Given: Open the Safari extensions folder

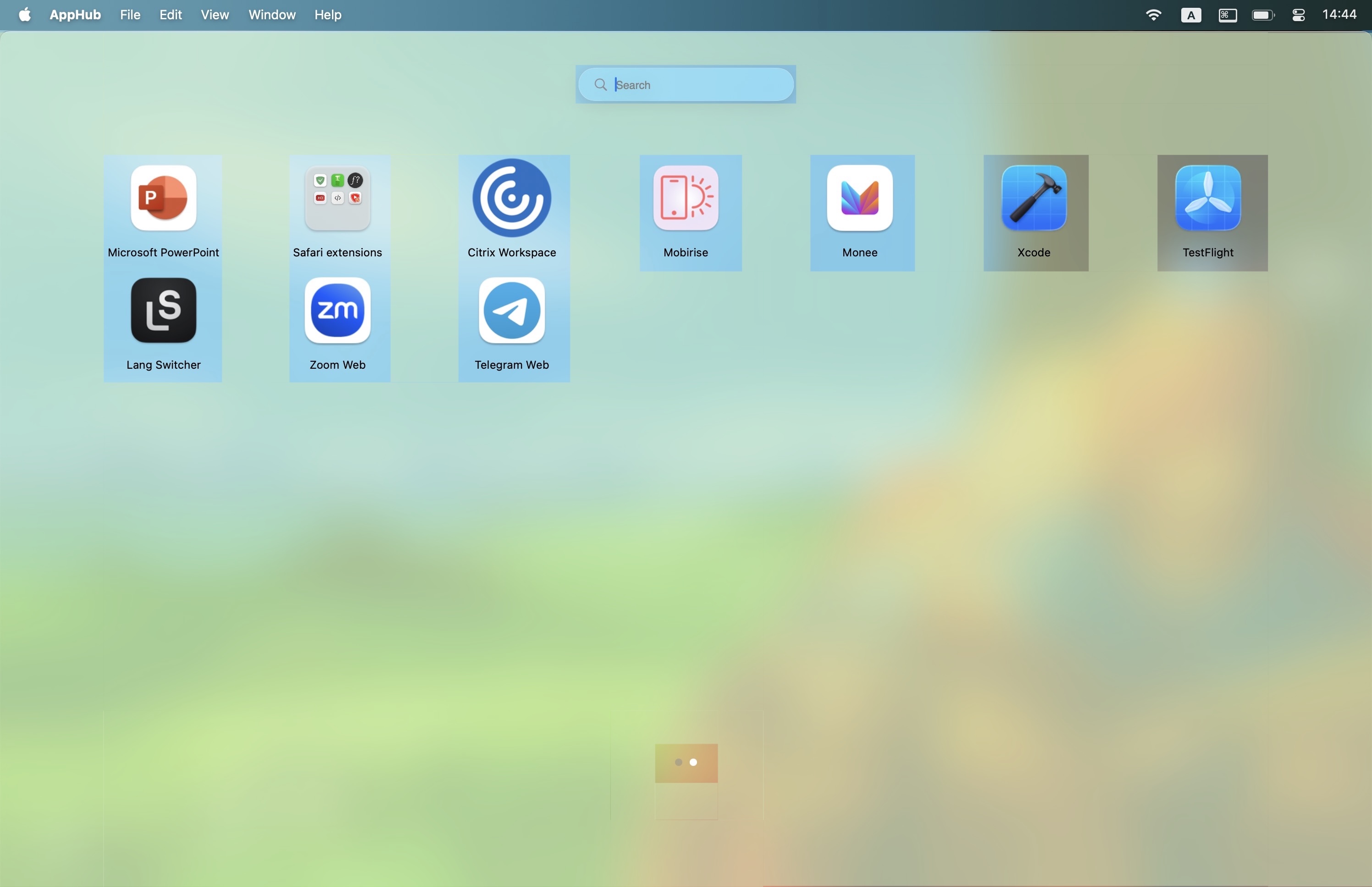Looking at the screenshot, I should tap(337, 199).
